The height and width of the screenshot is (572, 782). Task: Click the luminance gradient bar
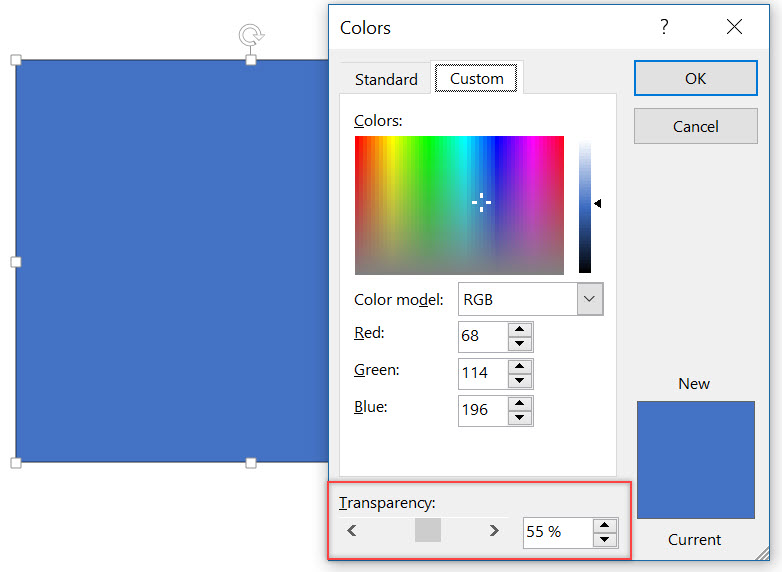pos(585,207)
